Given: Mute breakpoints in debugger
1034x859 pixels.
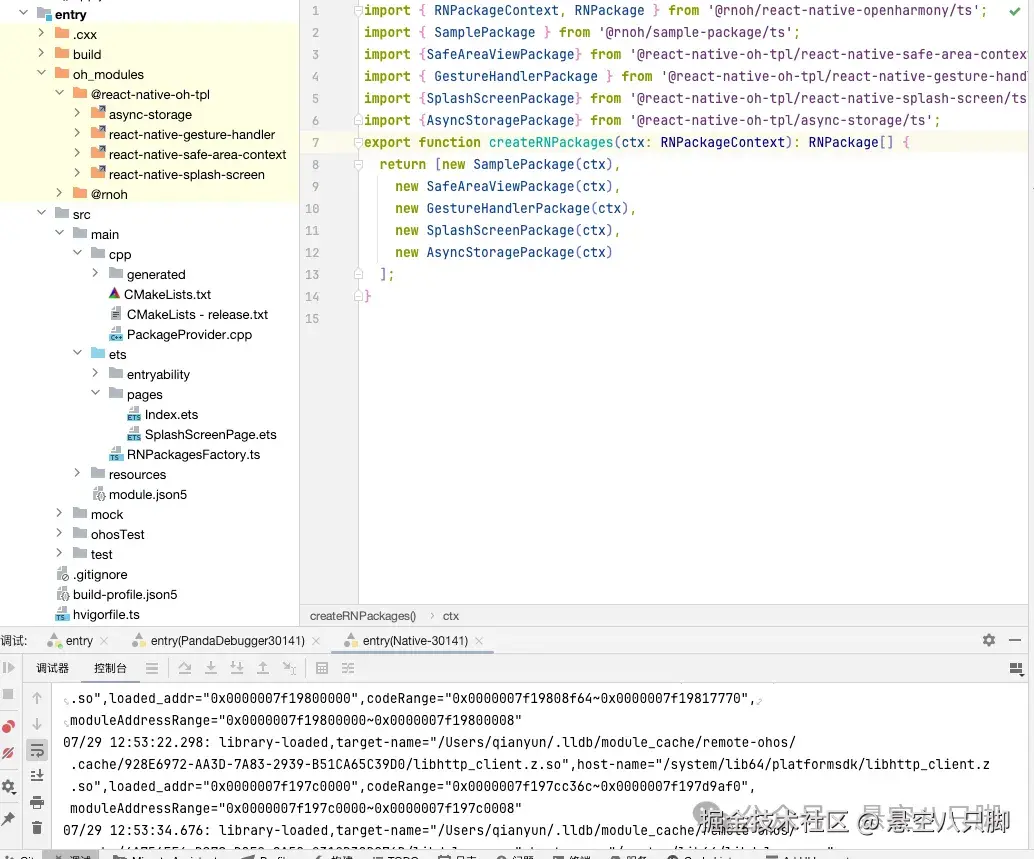Looking at the screenshot, I should [x=9, y=753].
